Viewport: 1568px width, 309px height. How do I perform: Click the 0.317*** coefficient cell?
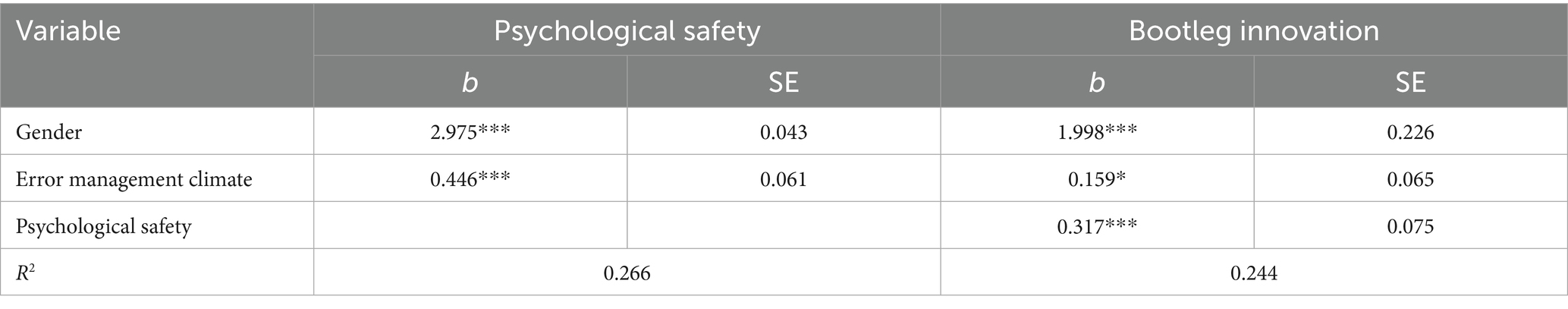coord(1097,226)
